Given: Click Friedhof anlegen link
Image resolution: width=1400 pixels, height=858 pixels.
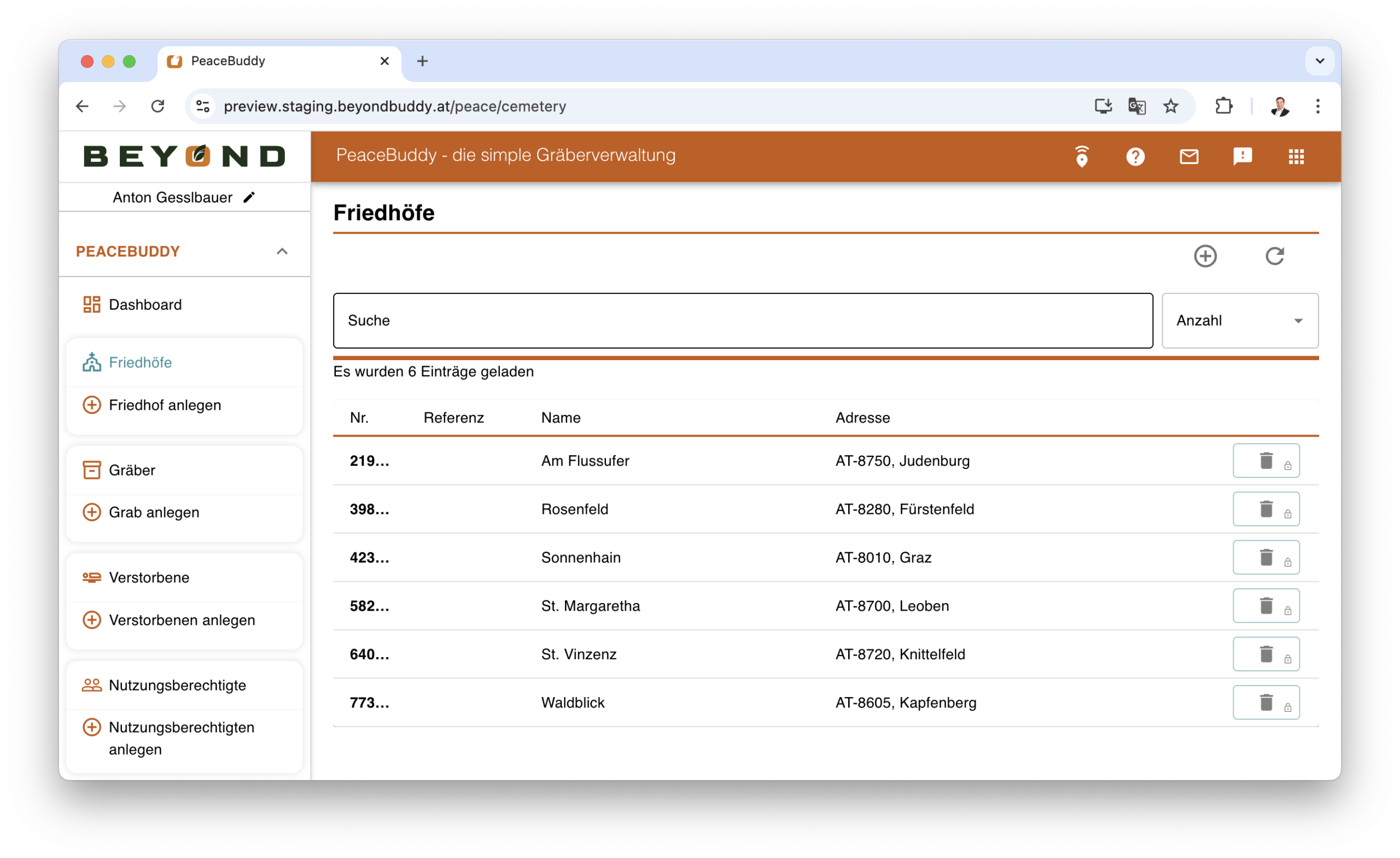Looking at the screenshot, I should [165, 405].
